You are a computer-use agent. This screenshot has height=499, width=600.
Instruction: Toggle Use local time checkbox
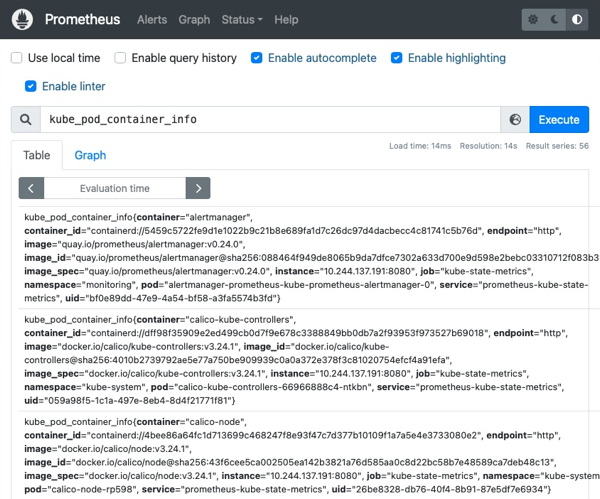pos(16,58)
